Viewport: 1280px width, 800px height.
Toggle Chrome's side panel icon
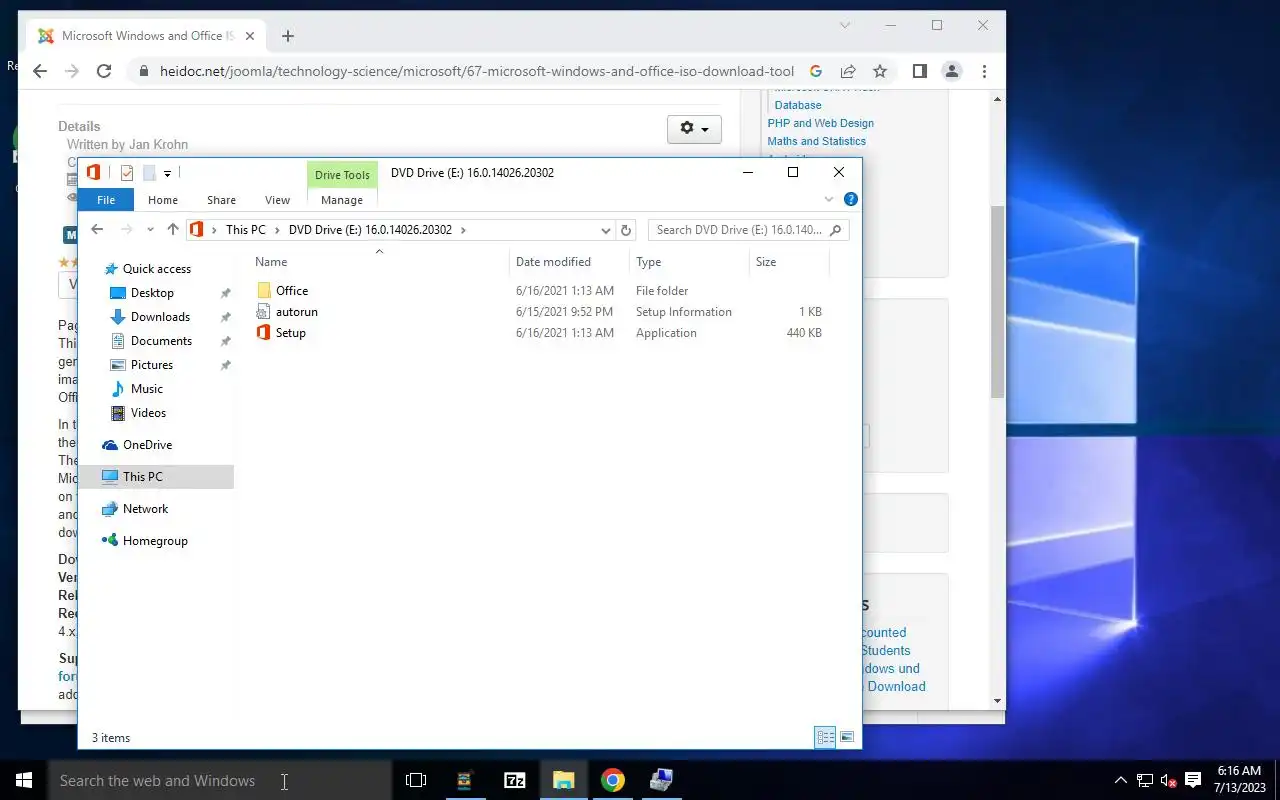click(x=920, y=71)
